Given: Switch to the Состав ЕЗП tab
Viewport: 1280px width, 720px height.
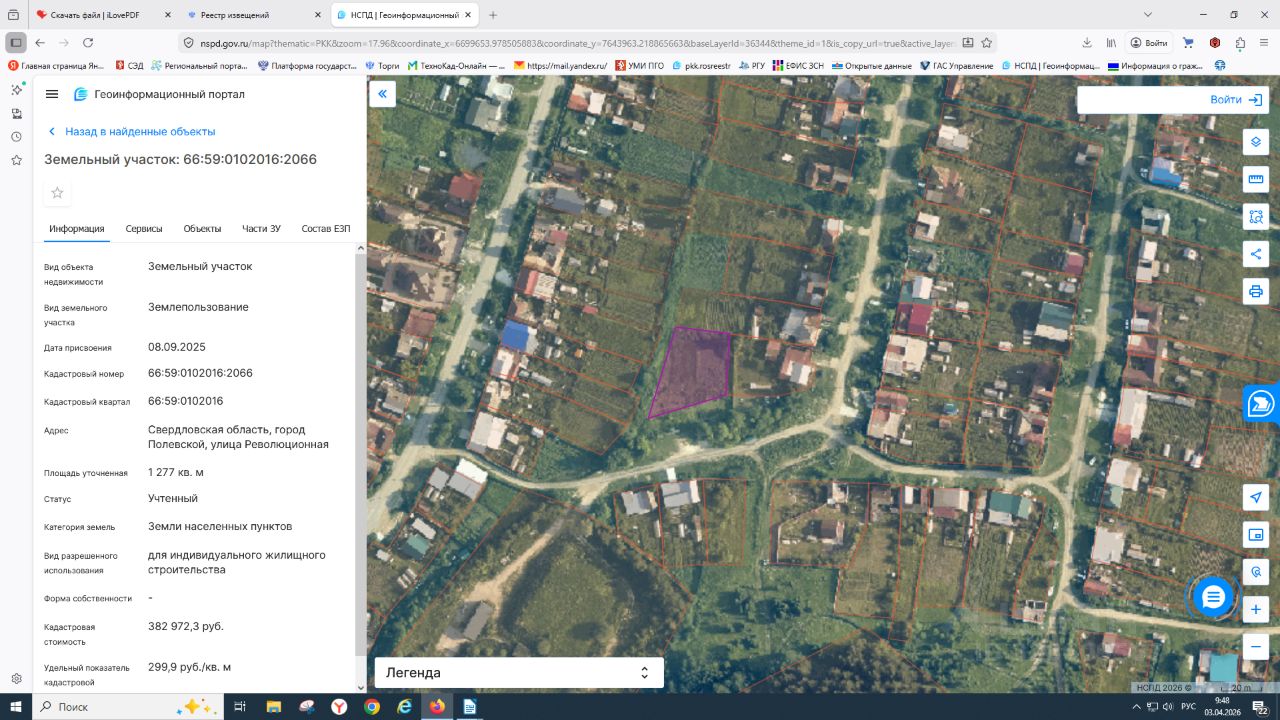Looking at the screenshot, I should [x=326, y=229].
